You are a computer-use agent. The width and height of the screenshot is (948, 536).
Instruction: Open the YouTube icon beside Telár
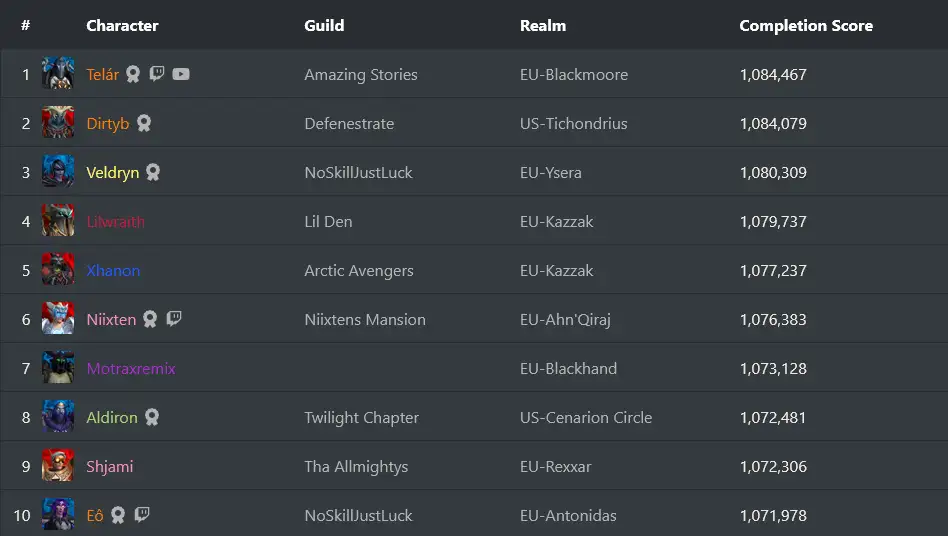pos(181,74)
